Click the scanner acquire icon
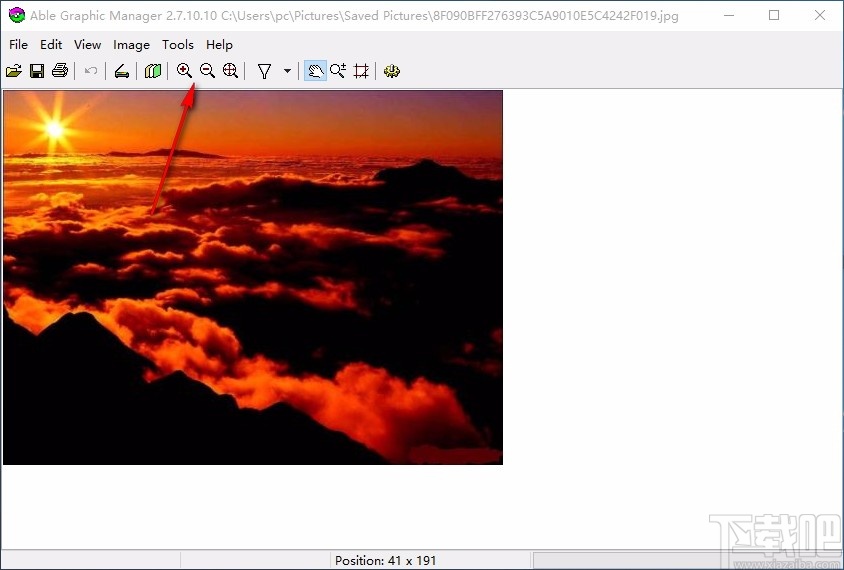 [x=122, y=71]
